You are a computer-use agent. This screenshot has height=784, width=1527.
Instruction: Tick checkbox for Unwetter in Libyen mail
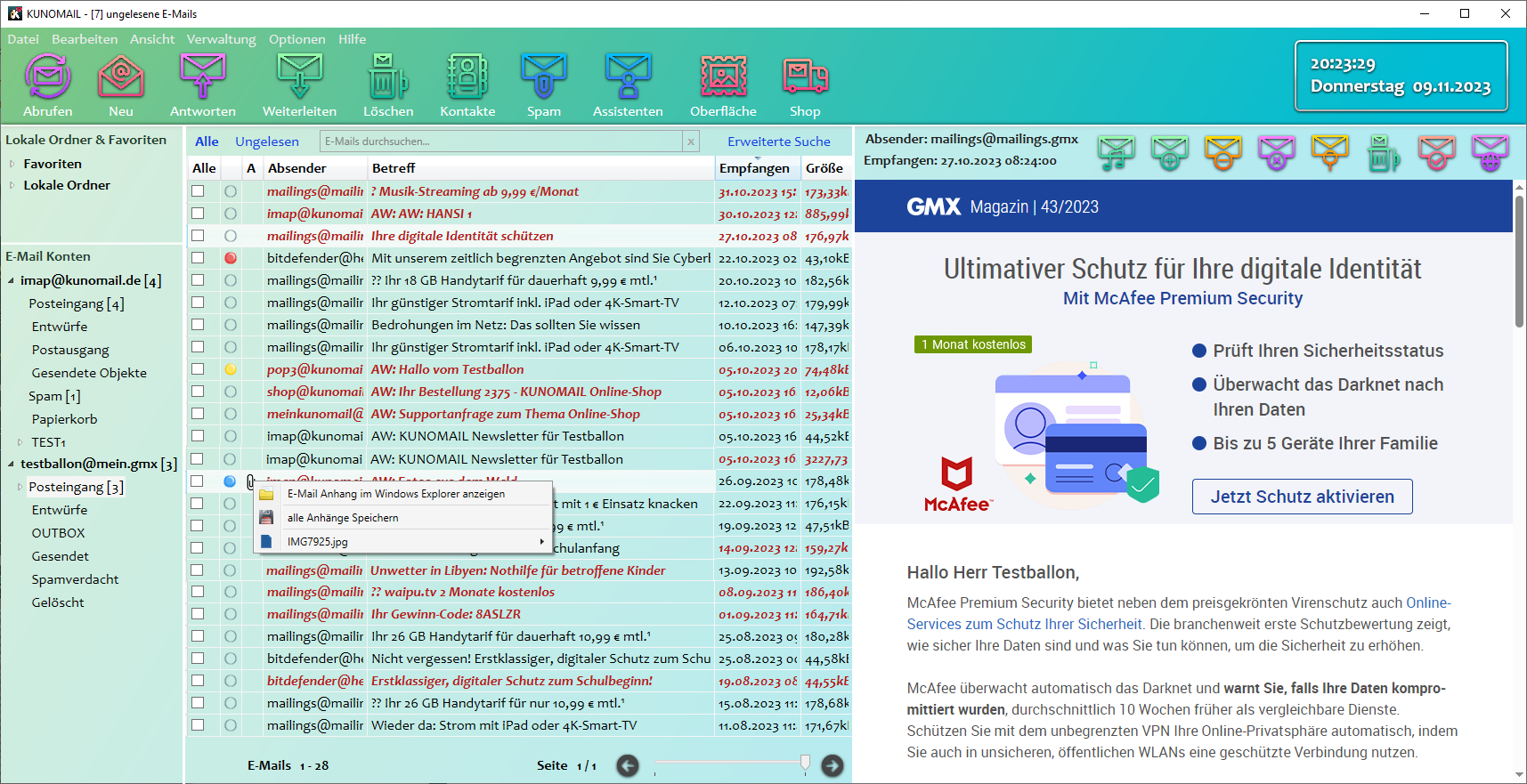point(198,570)
